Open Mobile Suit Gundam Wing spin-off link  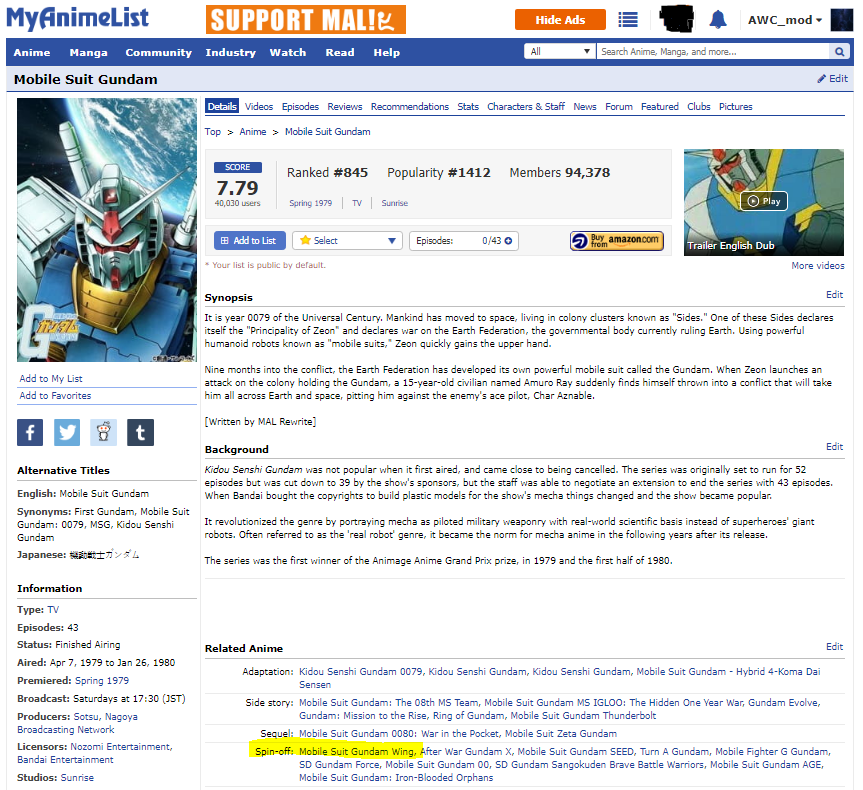(x=356, y=751)
